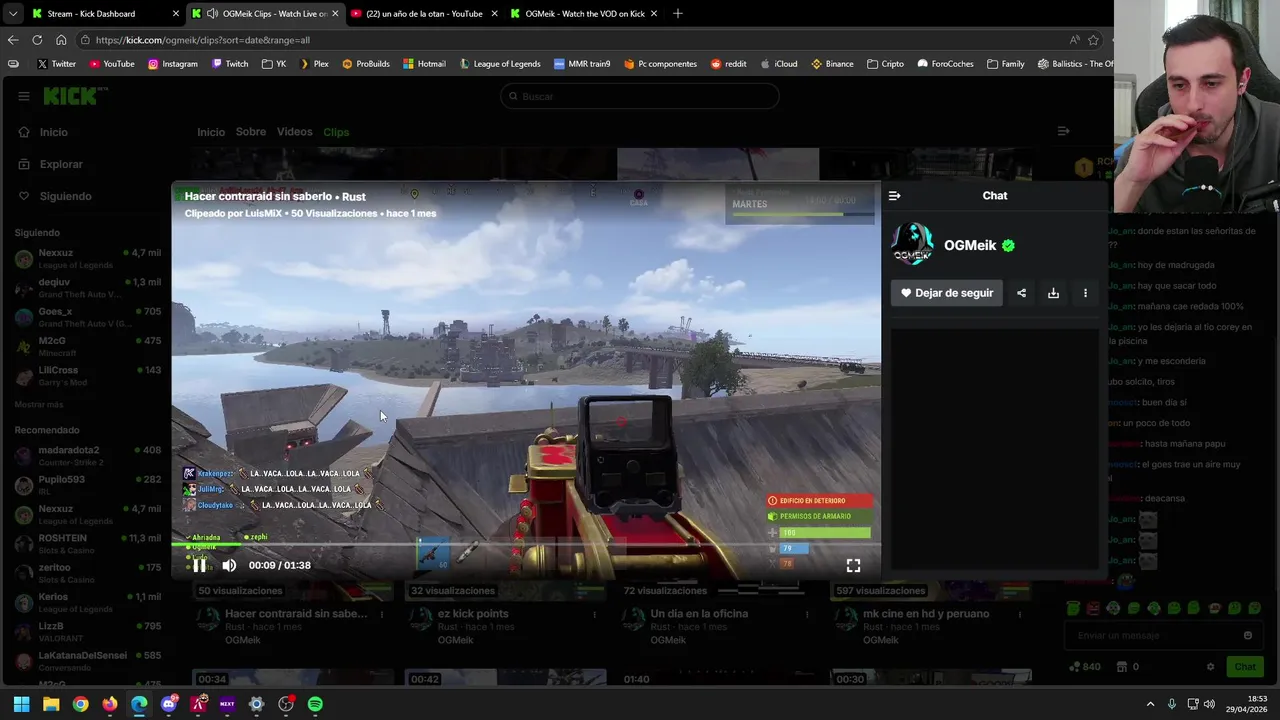Select the channel Clips tab
This screenshot has height=720, width=1280.
(336, 132)
